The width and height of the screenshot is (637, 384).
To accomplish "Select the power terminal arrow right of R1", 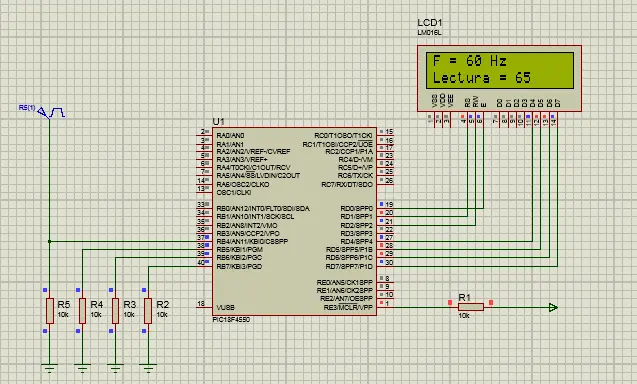I will coord(553,308).
